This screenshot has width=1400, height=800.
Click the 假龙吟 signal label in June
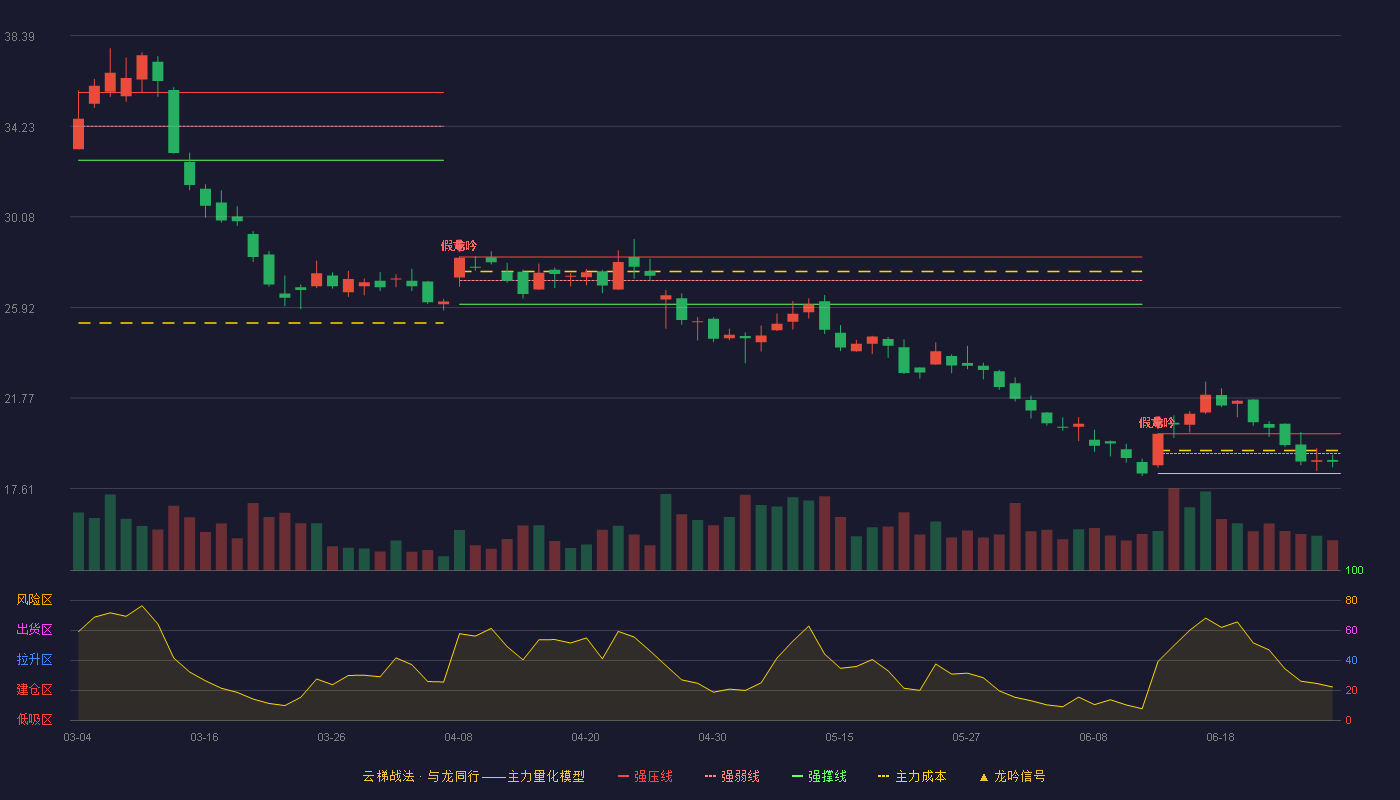pos(1157,423)
